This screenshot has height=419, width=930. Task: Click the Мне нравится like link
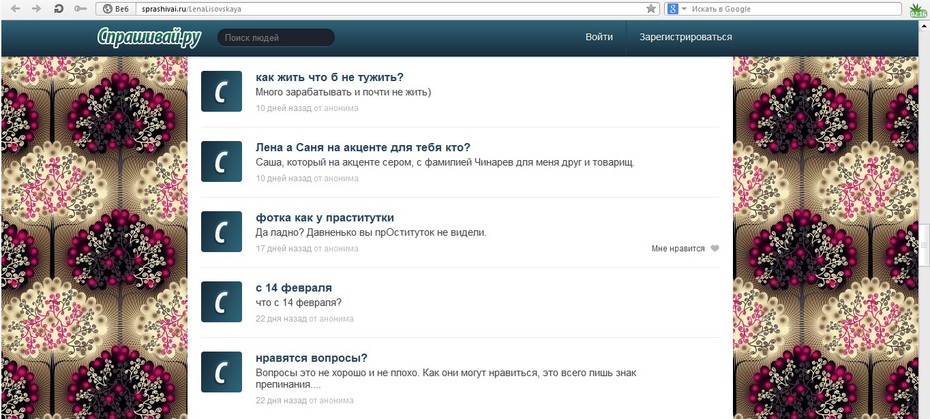point(678,249)
